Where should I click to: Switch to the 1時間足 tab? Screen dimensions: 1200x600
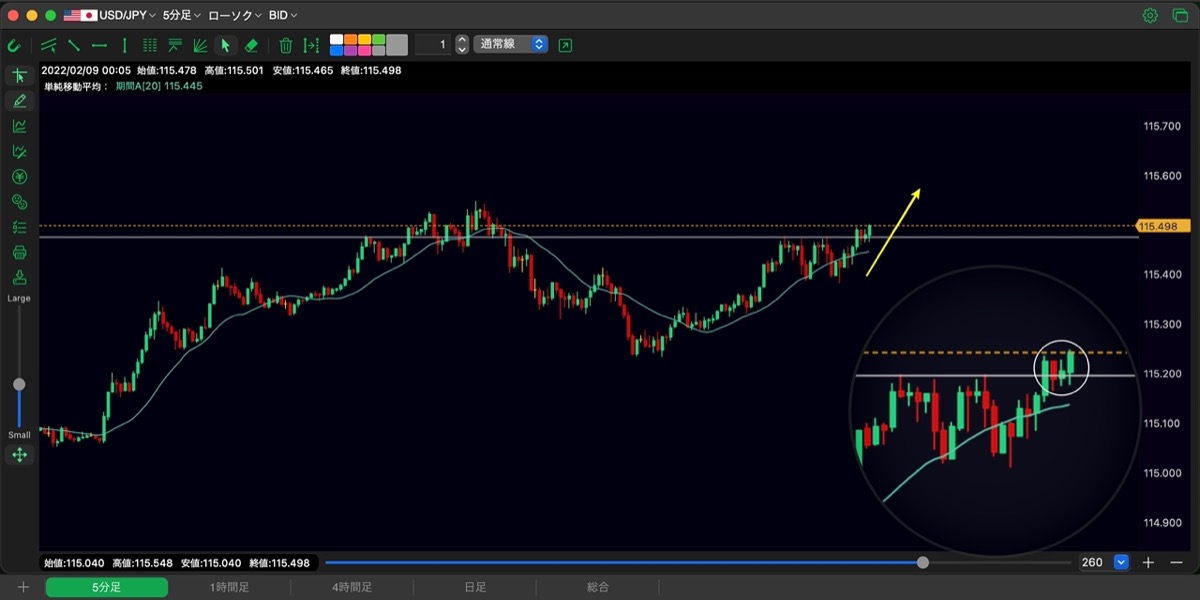[229, 587]
